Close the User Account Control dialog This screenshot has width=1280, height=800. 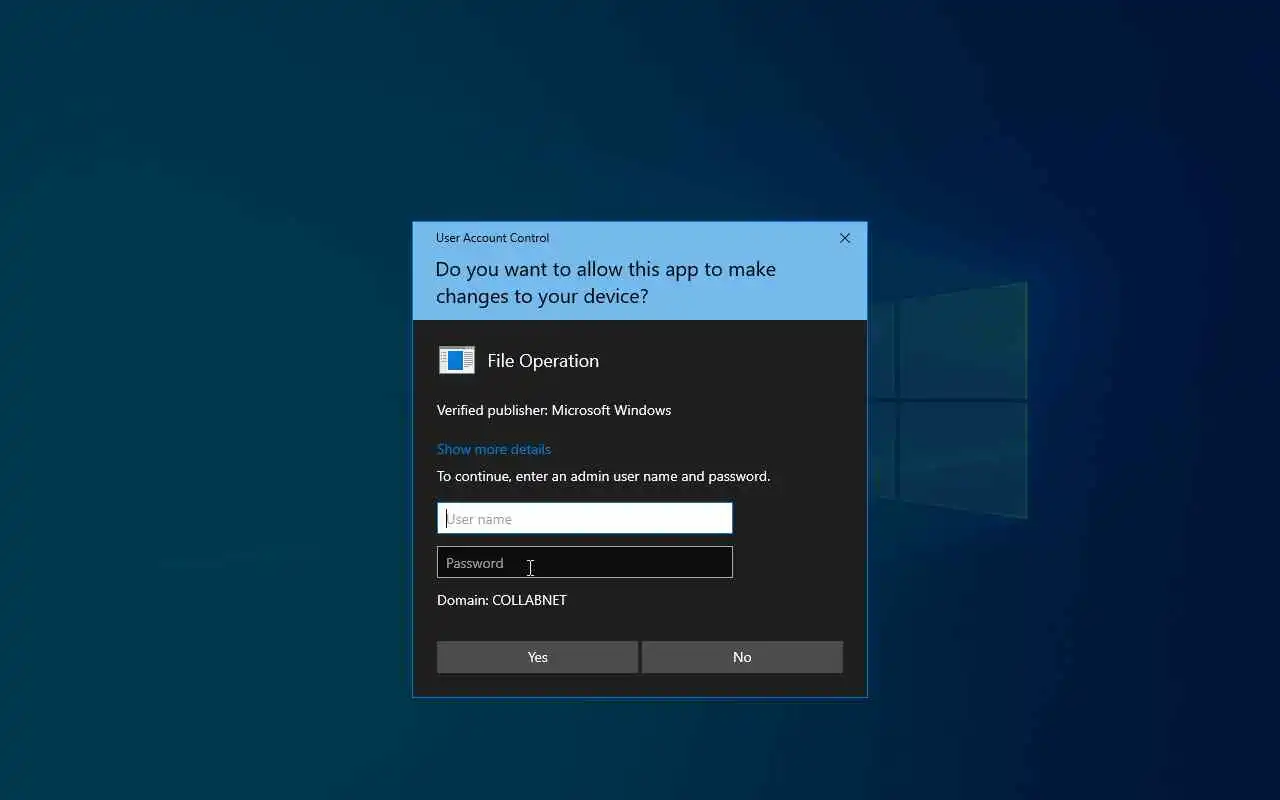tap(845, 238)
